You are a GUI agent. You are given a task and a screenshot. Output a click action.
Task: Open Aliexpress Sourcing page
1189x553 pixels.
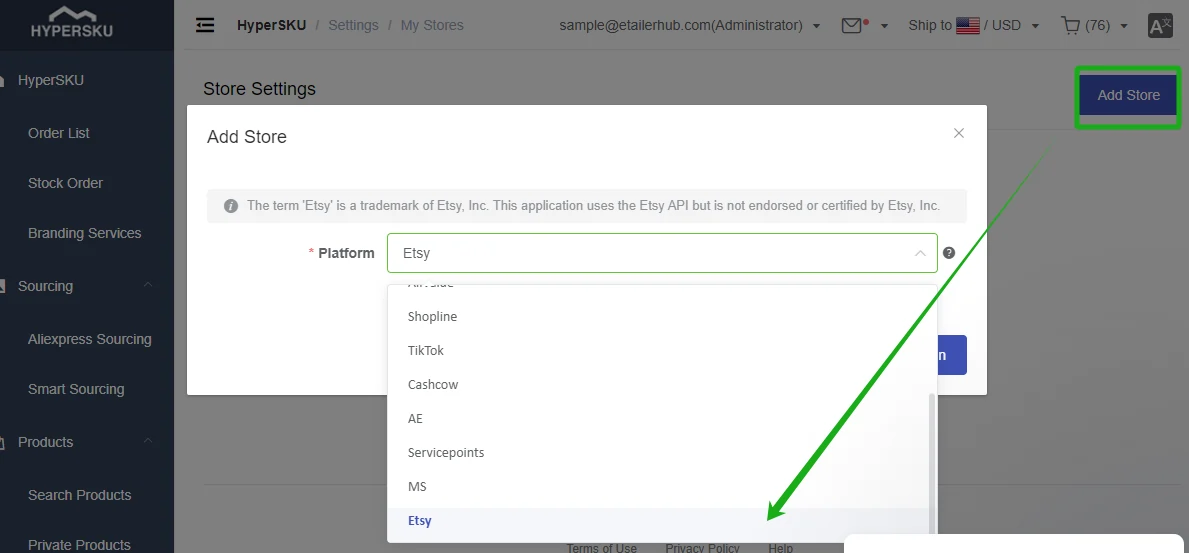point(89,340)
